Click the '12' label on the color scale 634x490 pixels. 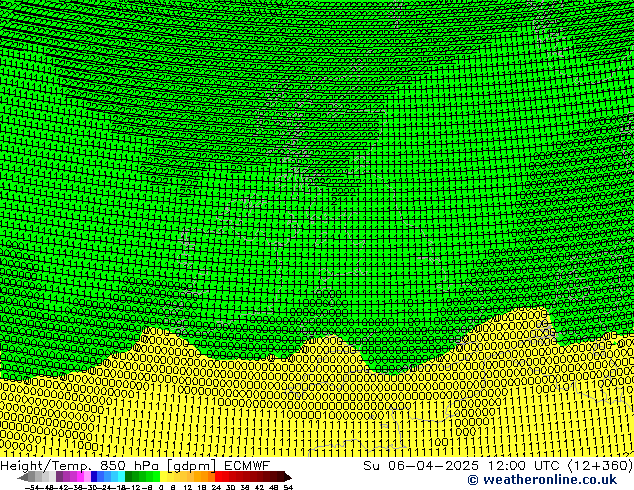pos(188,488)
